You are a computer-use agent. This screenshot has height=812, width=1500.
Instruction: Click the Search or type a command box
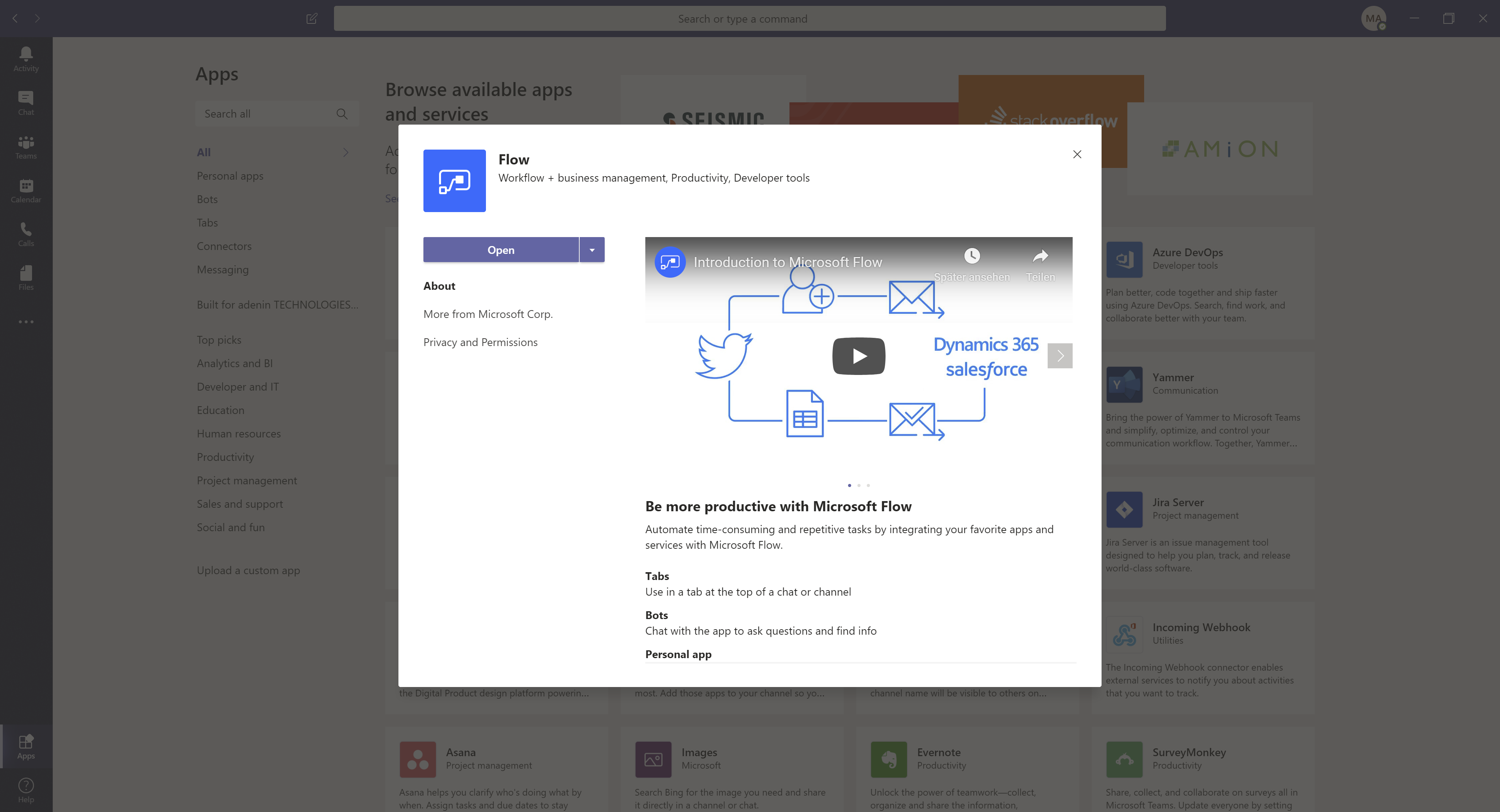(x=750, y=19)
